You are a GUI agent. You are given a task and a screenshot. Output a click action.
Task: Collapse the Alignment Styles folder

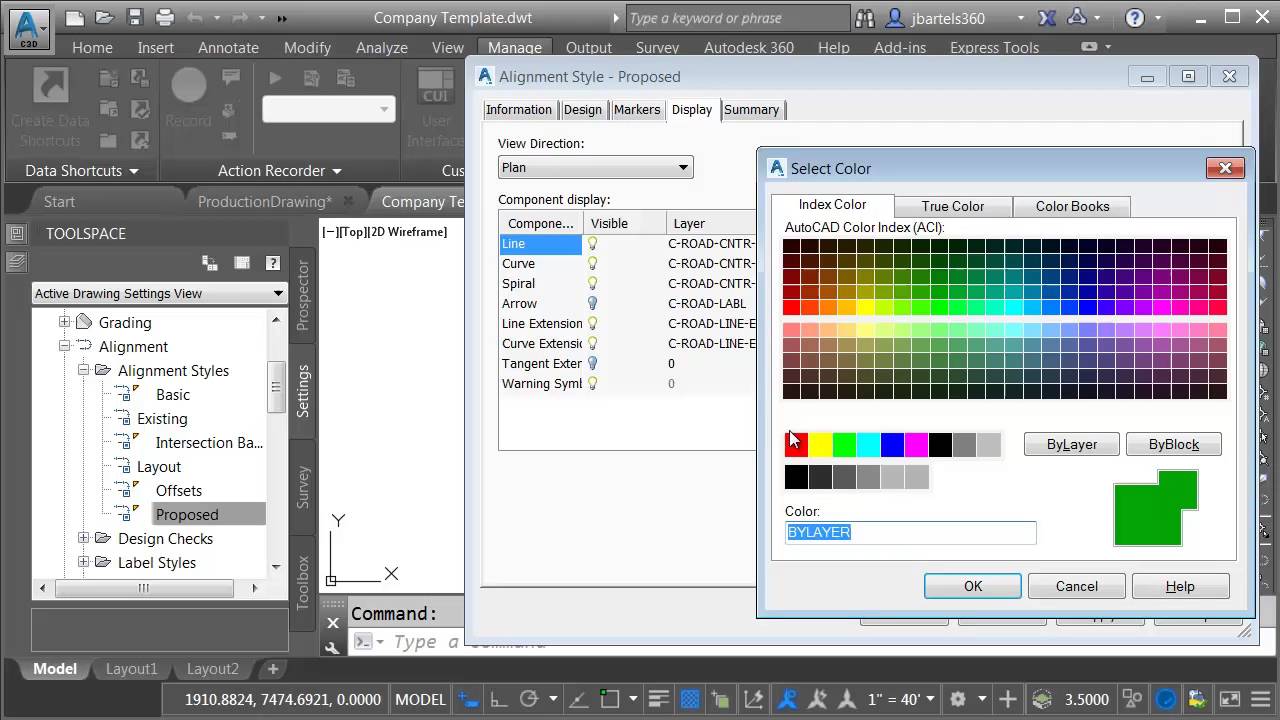click(83, 370)
